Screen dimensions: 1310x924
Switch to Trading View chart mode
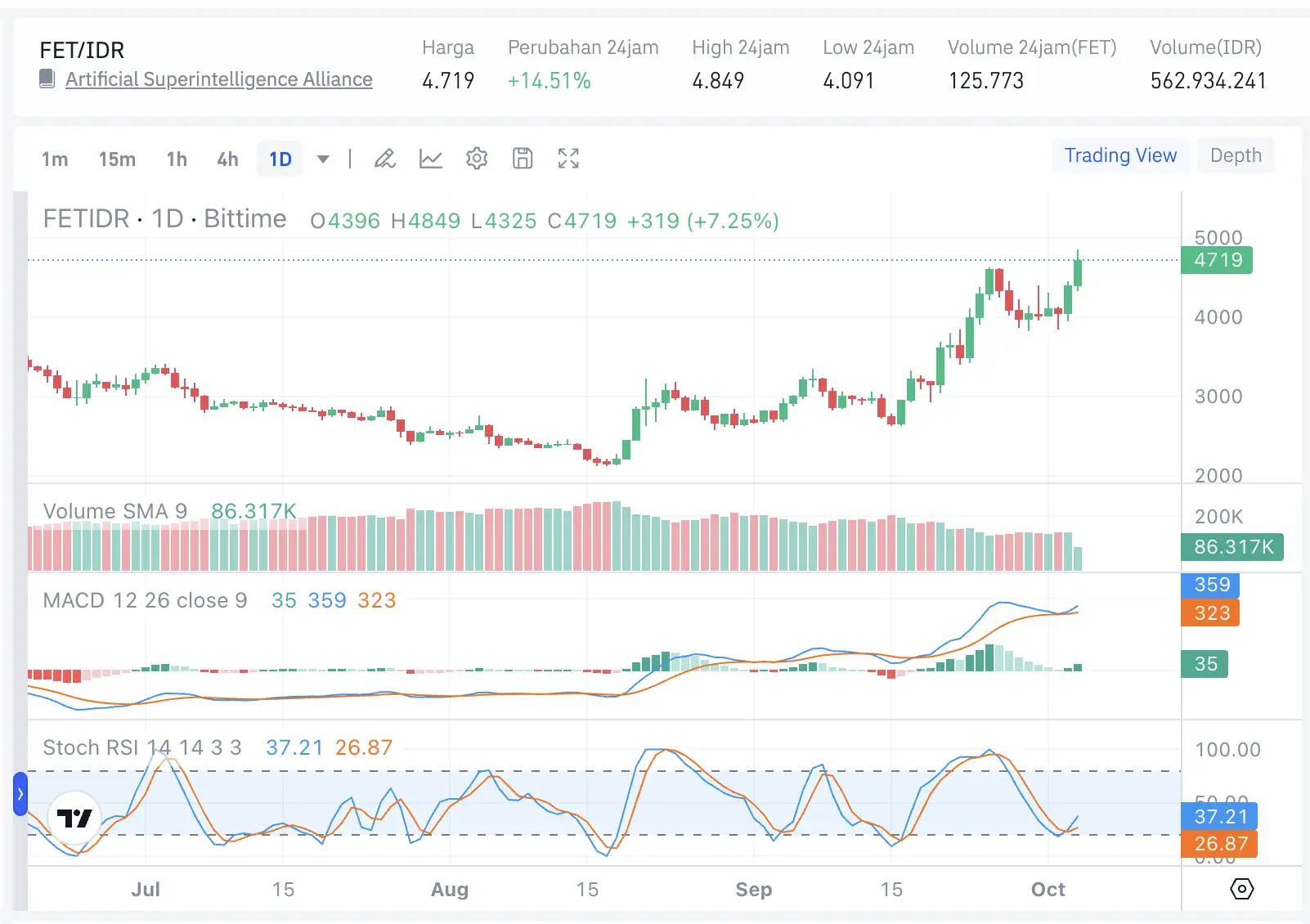[1120, 155]
